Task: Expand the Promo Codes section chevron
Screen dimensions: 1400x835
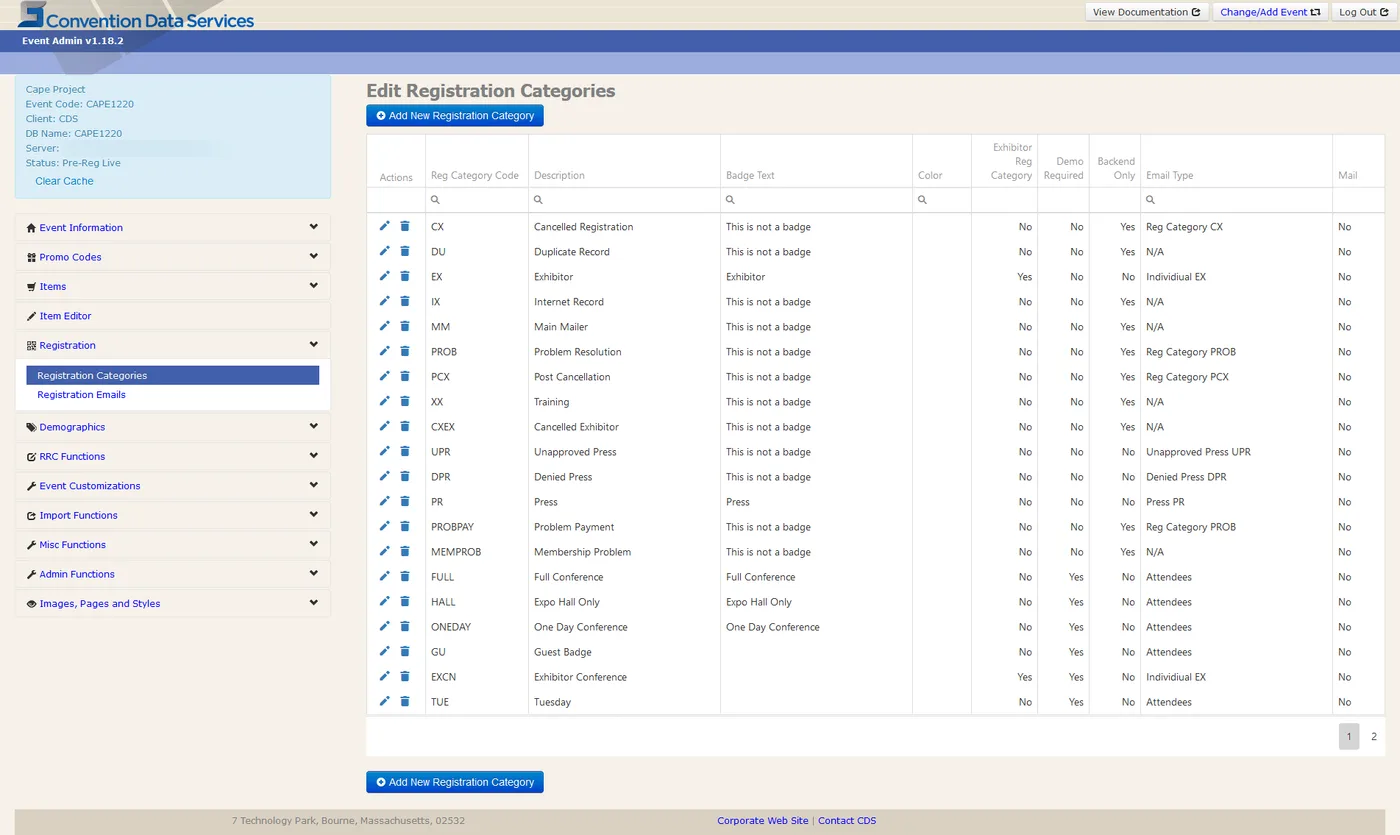Action: coord(314,256)
